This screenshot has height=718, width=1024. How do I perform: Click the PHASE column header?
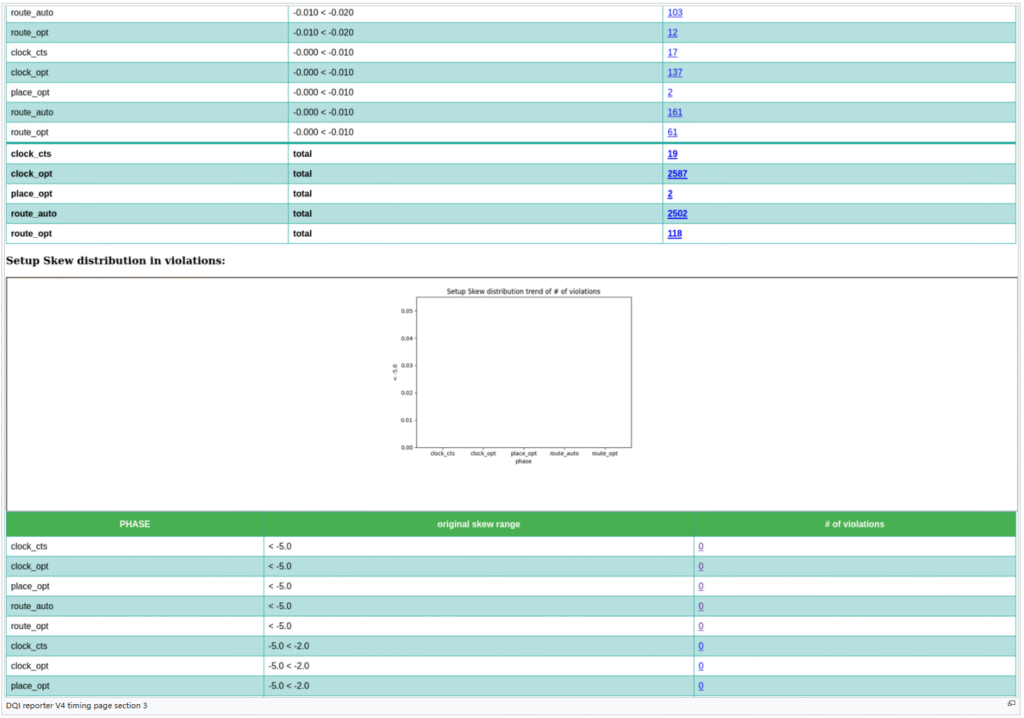point(135,524)
